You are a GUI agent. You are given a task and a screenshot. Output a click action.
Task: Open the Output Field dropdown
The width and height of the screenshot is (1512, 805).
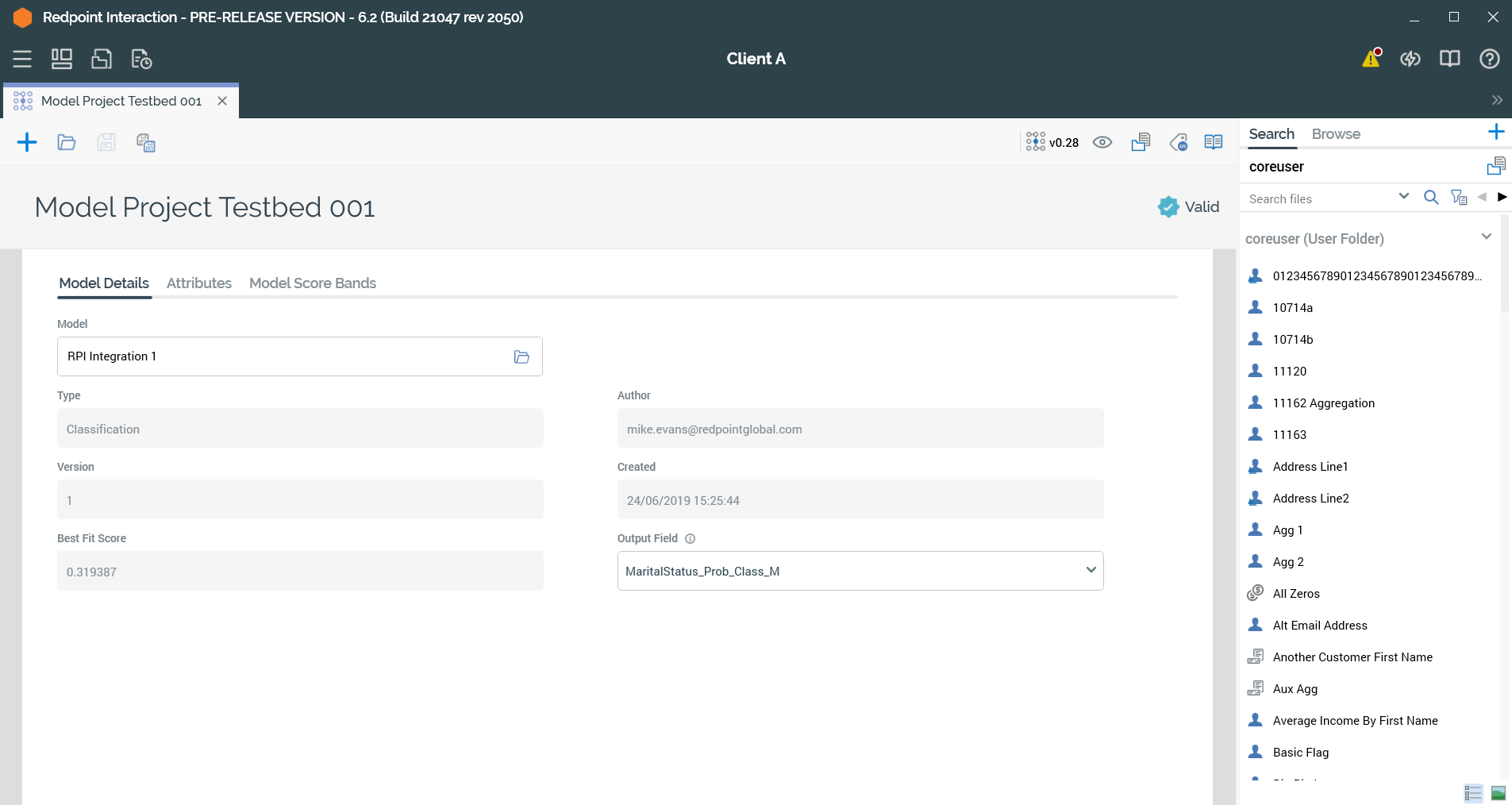(1091, 570)
